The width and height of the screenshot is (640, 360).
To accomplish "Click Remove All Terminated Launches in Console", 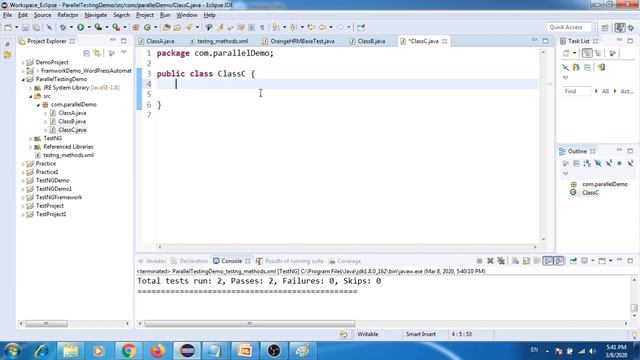I will click(x=501, y=261).
